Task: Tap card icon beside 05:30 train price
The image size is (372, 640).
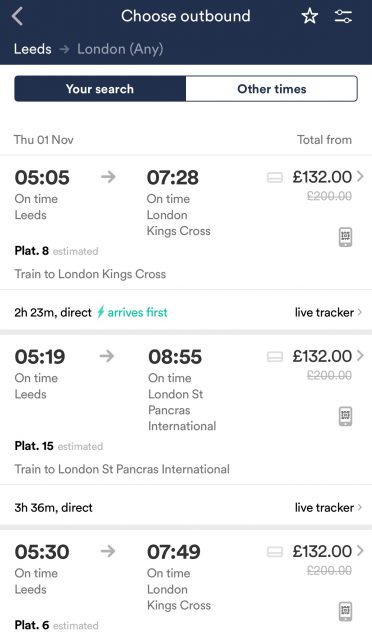Action: pyautogui.click(x=275, y=552)
